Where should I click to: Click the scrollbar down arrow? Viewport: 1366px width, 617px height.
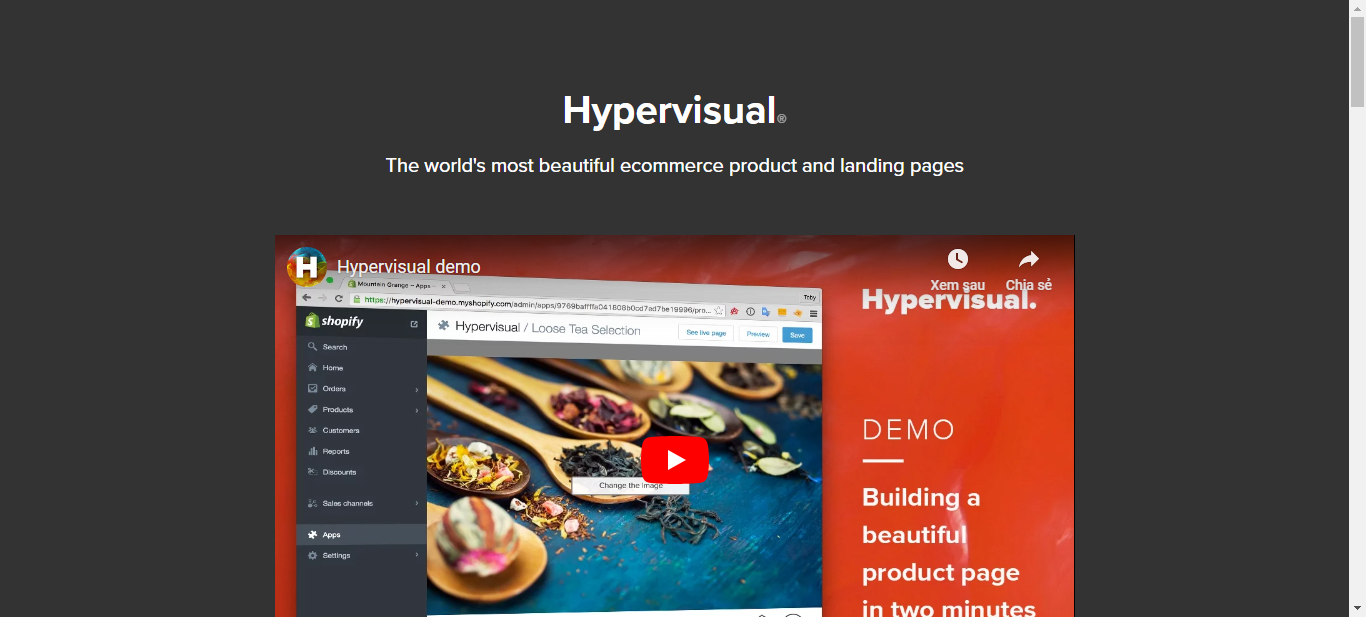click(1358, 609)
